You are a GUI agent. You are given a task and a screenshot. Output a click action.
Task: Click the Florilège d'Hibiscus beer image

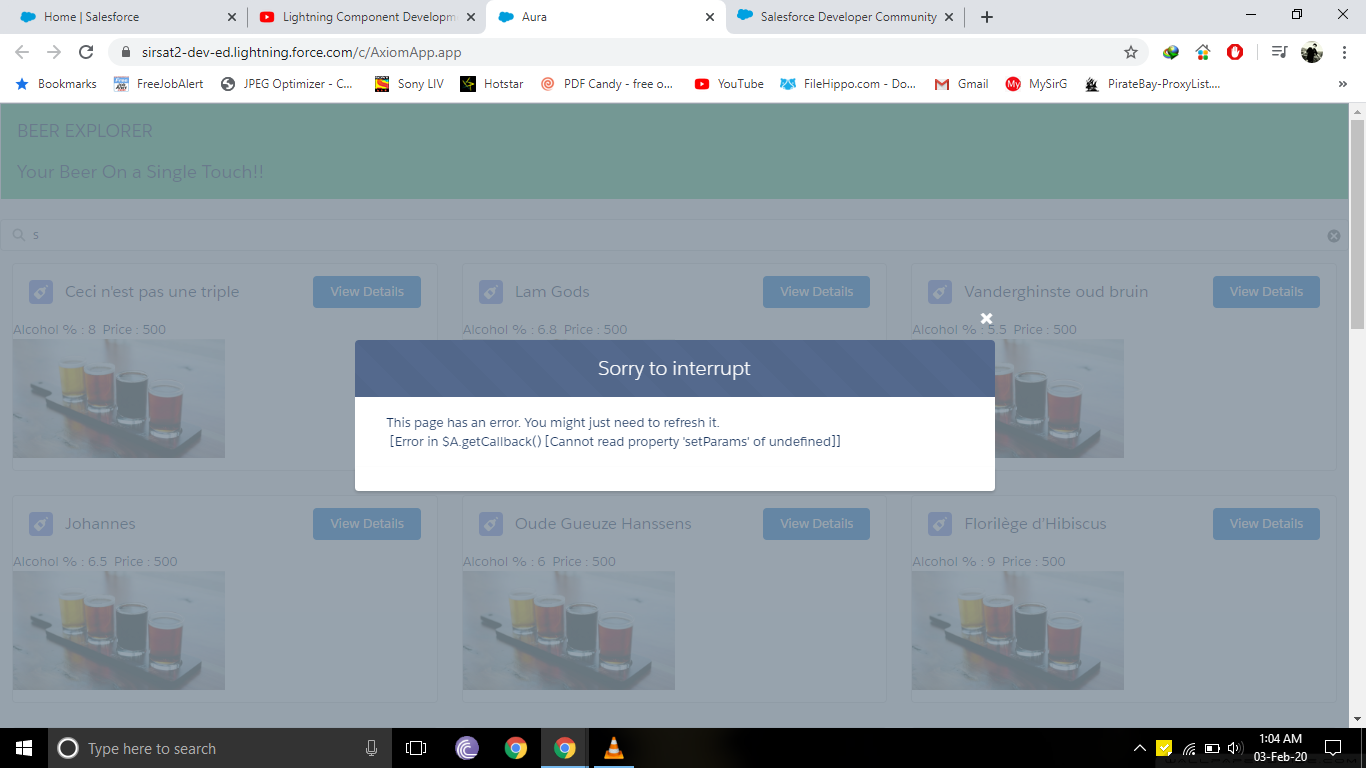point(1018,630)
